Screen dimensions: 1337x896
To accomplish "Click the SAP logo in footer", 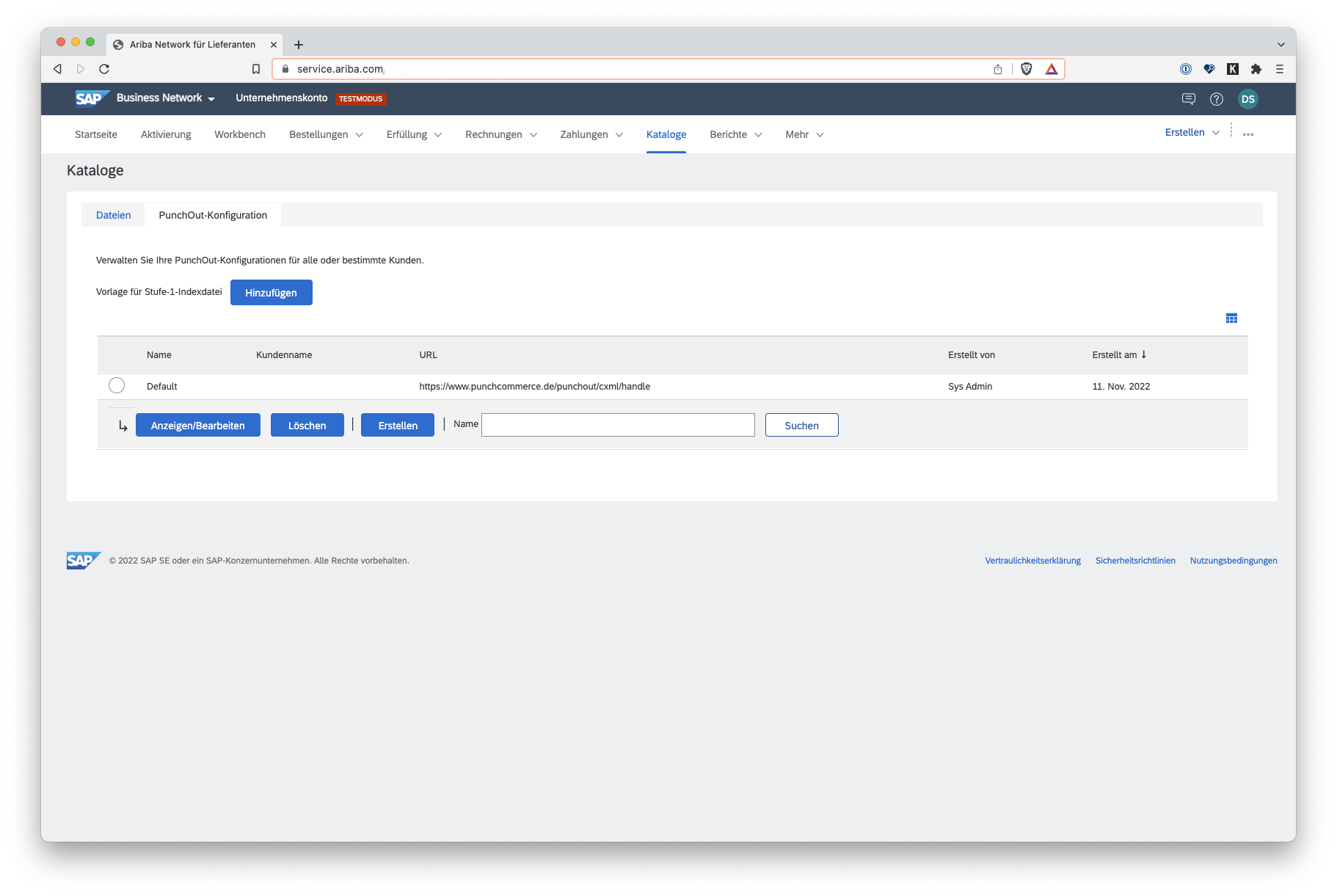I will pos(84,561).
